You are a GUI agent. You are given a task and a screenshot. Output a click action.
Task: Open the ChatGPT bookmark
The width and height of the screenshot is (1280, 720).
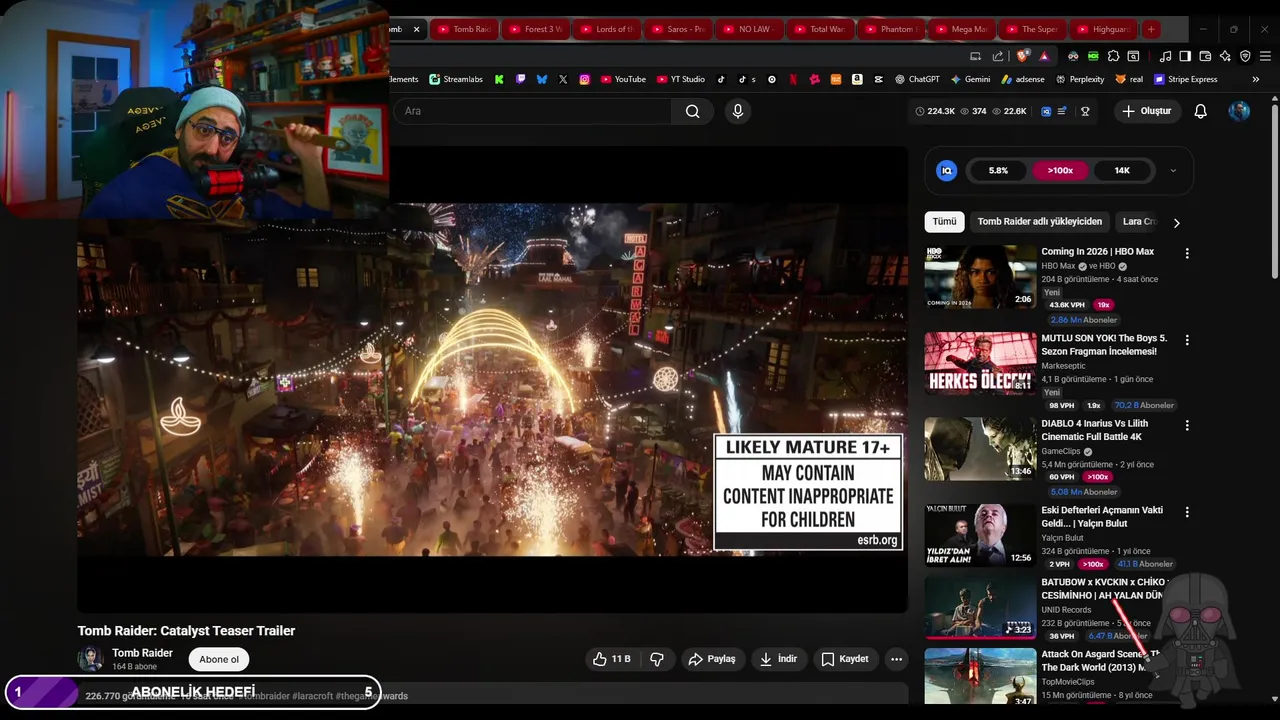click(917, 79)
